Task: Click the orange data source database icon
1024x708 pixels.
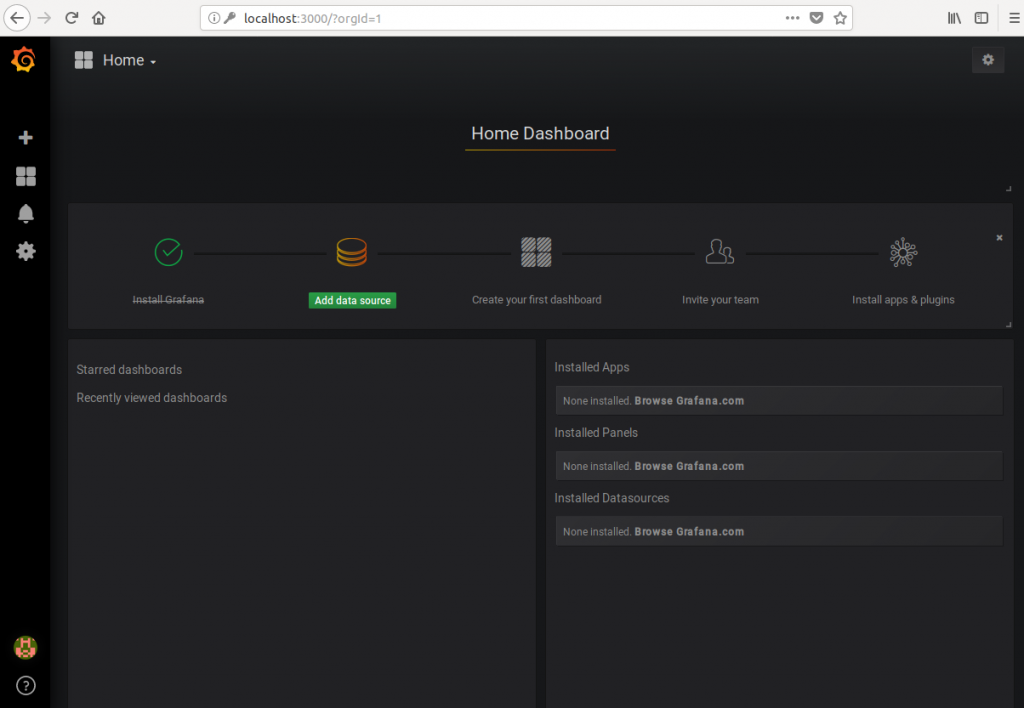Action: (351, 252)
